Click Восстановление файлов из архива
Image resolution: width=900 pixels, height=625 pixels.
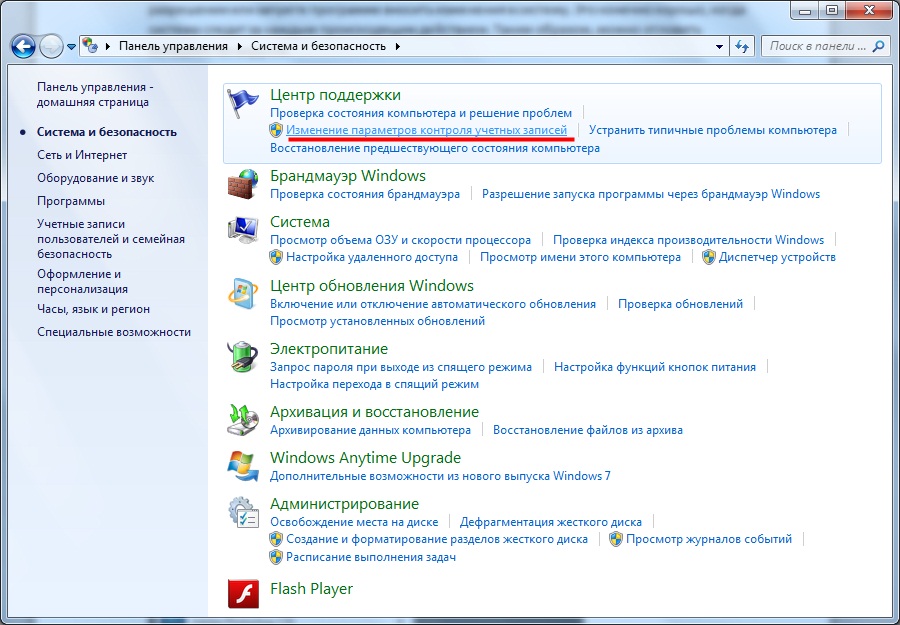588,430
